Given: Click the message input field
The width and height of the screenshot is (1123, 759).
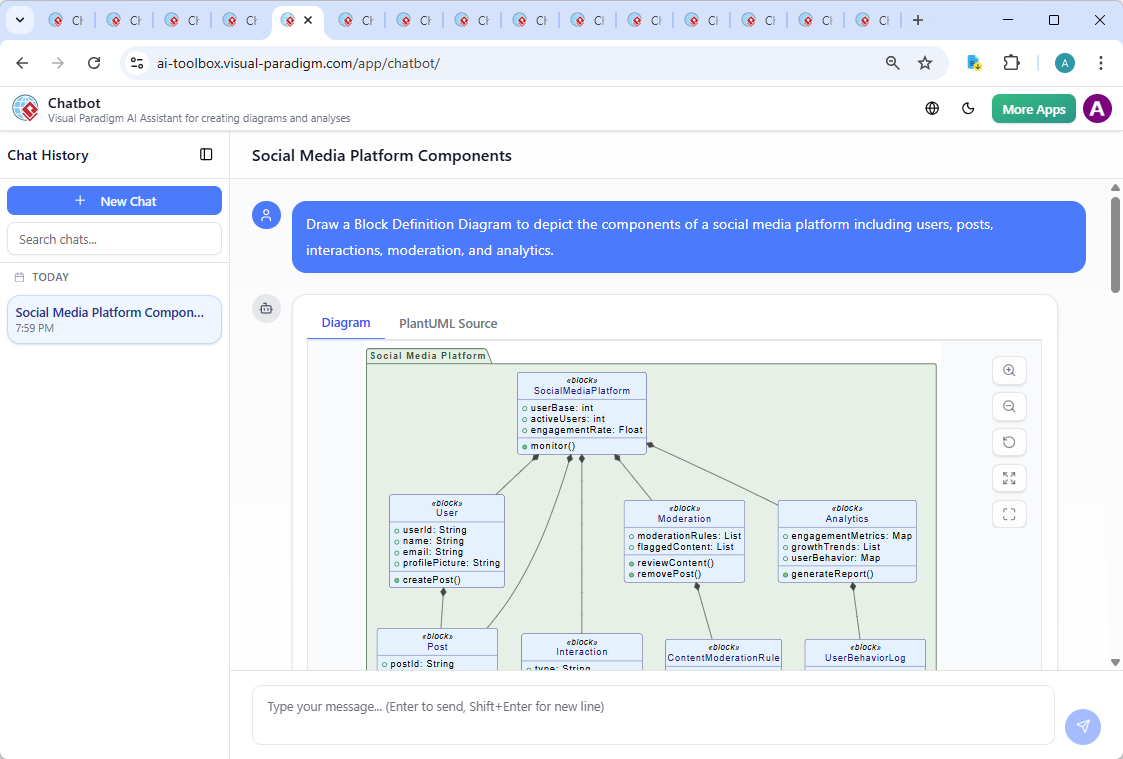Looking at the screenshot, I should click(650, 706).
